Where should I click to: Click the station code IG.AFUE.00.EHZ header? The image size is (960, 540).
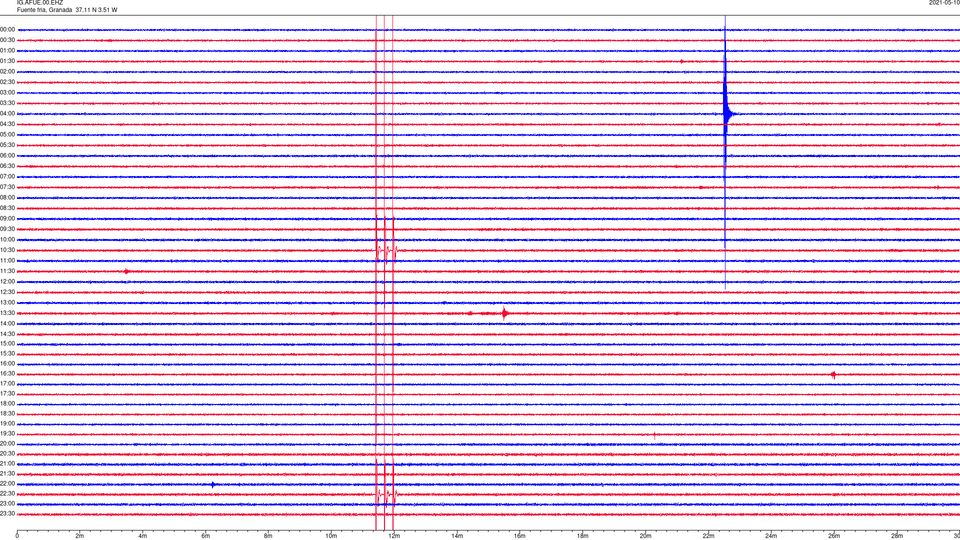click(40, 3)
